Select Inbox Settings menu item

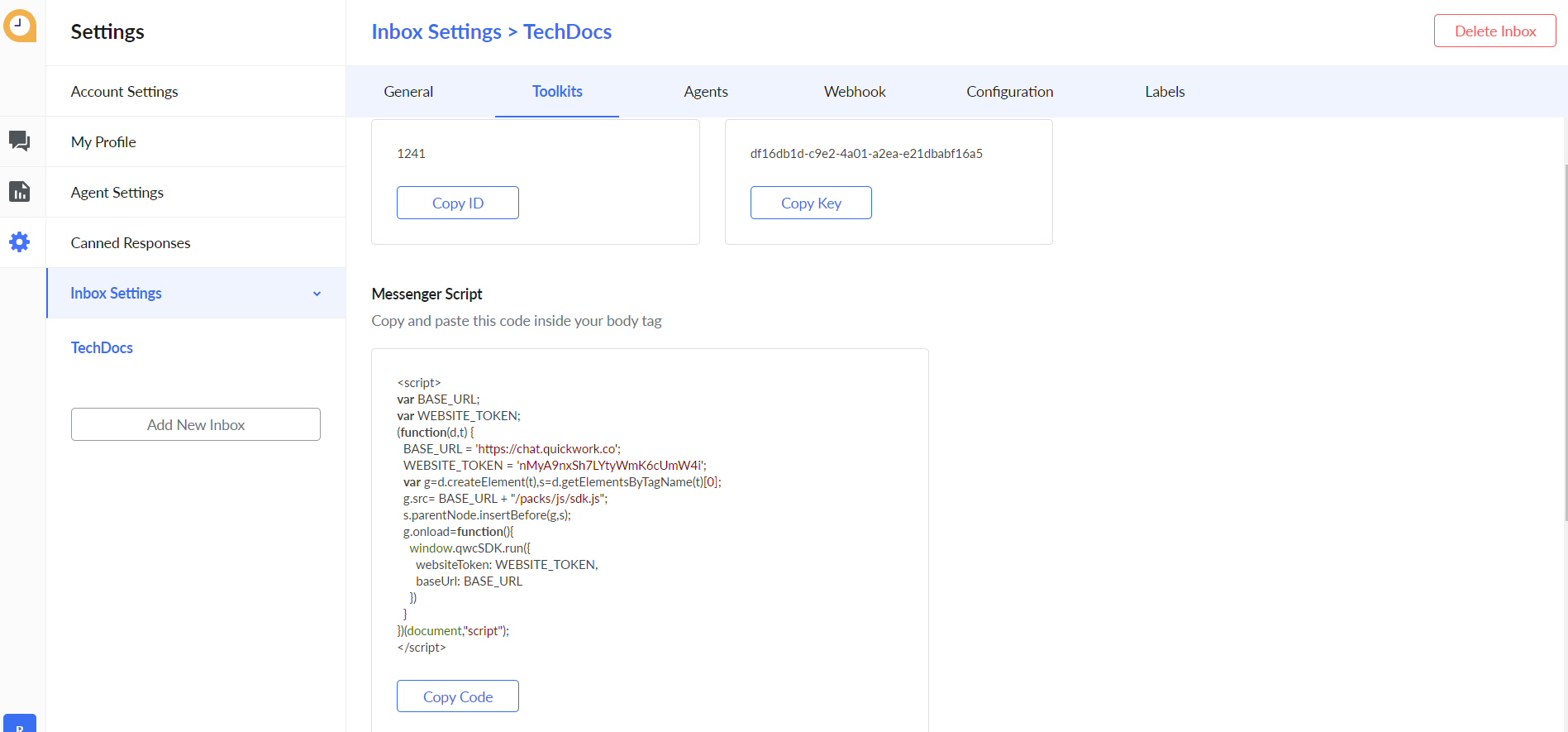(x=196, y=293)
